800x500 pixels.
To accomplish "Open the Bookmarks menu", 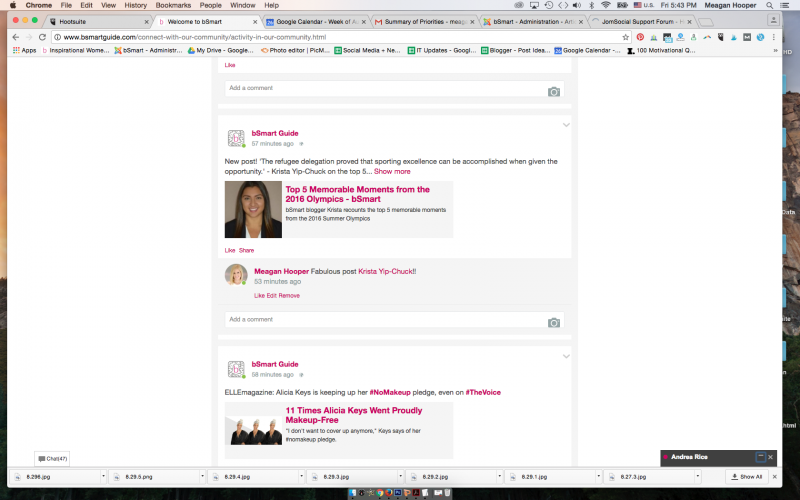I will (173, 5).
